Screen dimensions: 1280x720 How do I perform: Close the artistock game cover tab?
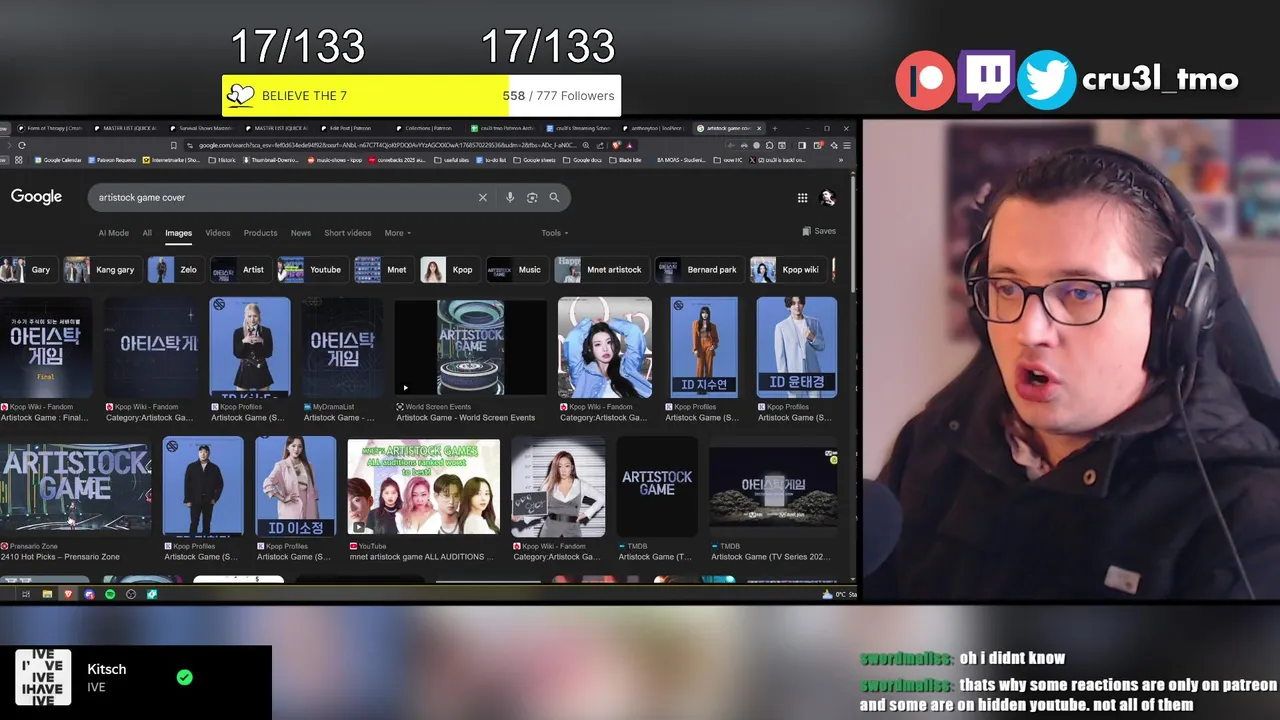click(759, 128)
